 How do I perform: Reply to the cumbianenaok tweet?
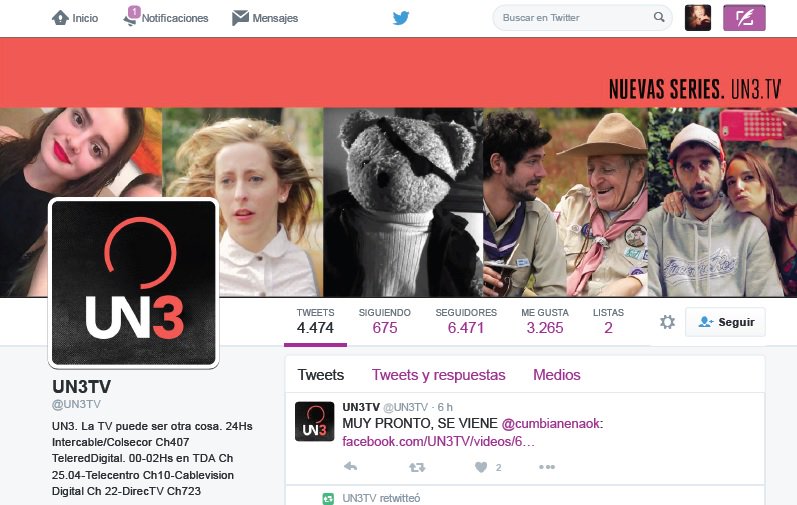[x=350, y=466]
